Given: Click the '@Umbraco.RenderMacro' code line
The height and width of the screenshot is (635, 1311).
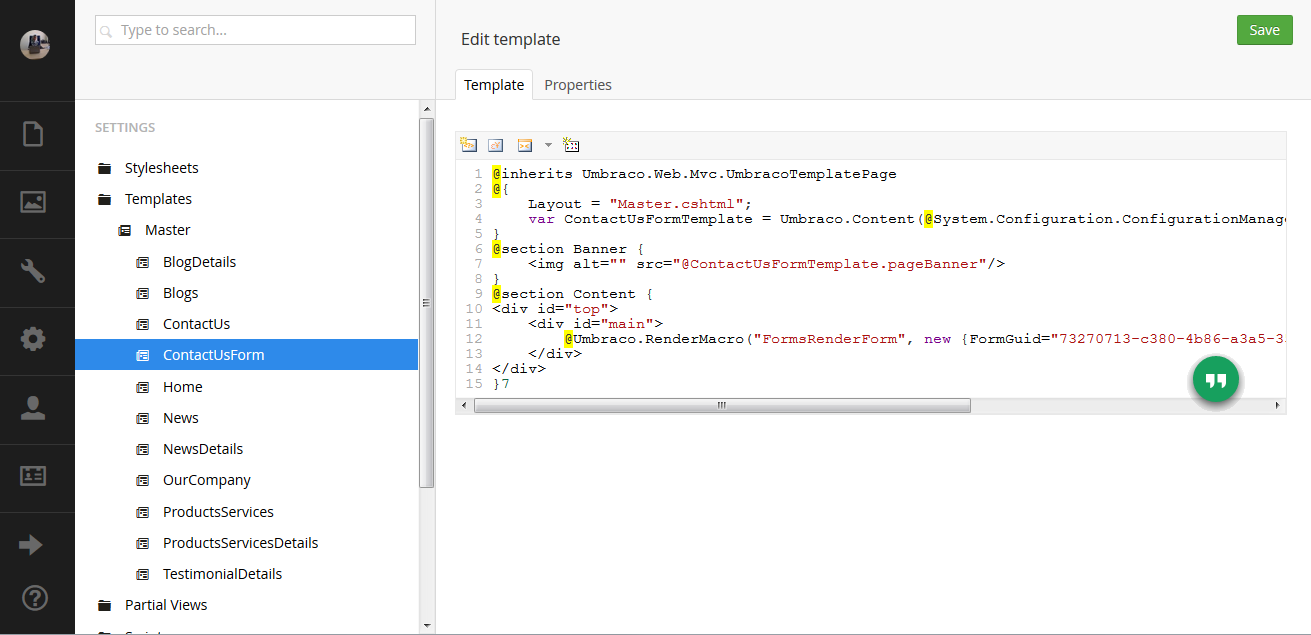Looking at the screenshot, I should [x=925, y=339].
